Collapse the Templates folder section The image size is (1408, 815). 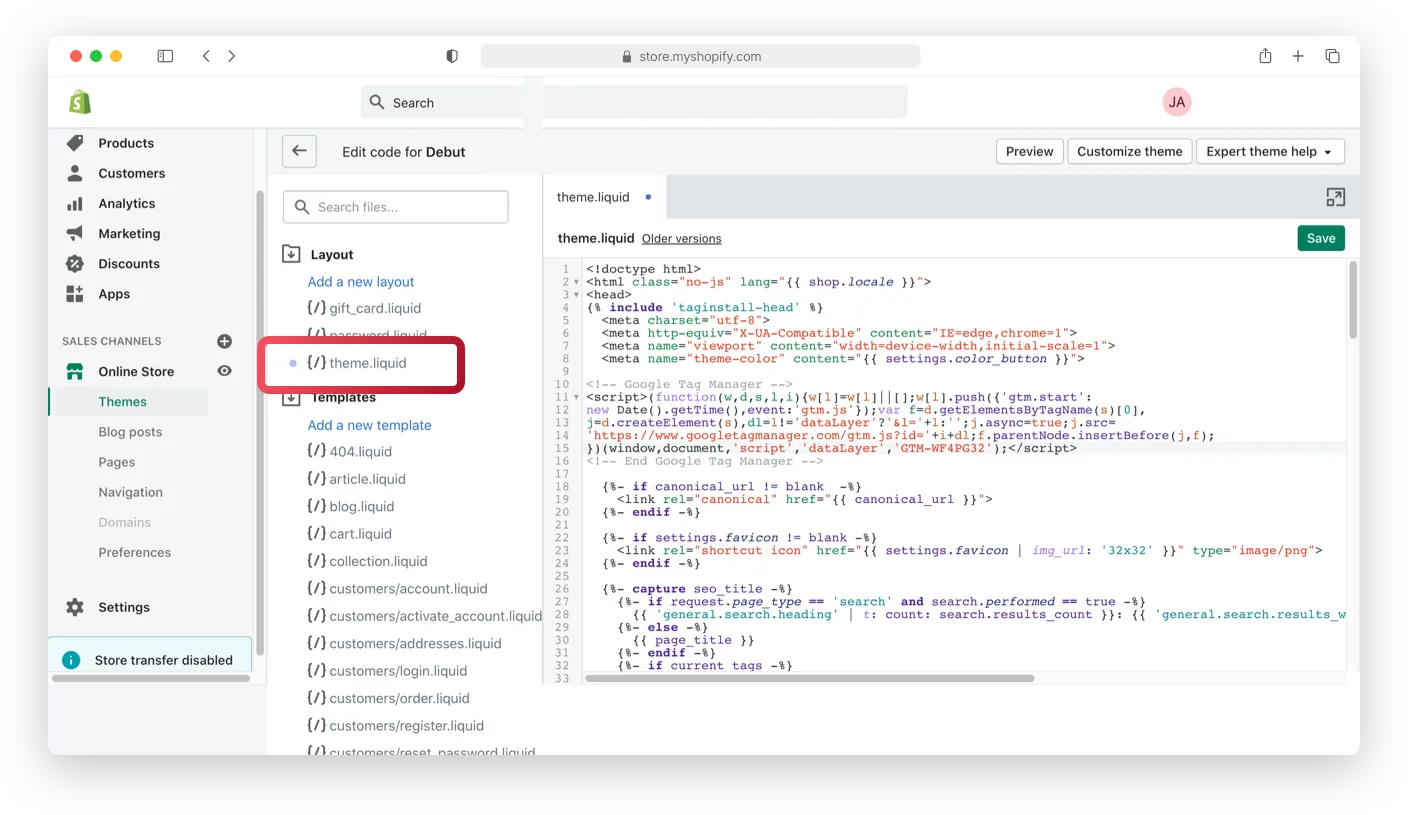(291, 398)
